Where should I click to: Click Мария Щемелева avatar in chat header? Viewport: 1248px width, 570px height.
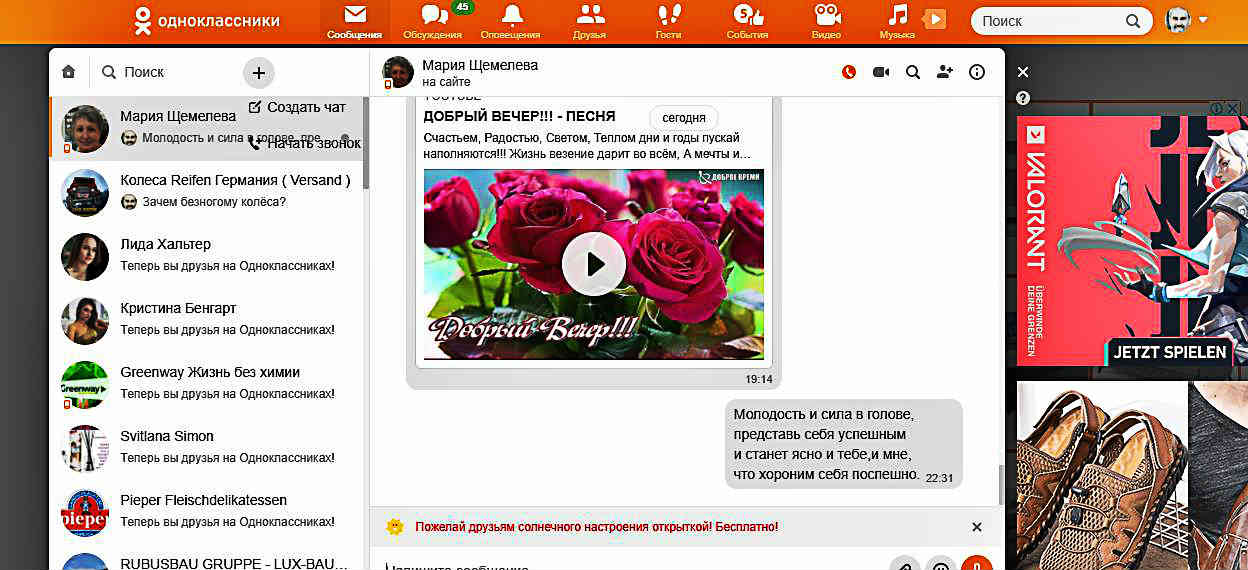click(x=398, y=72)
